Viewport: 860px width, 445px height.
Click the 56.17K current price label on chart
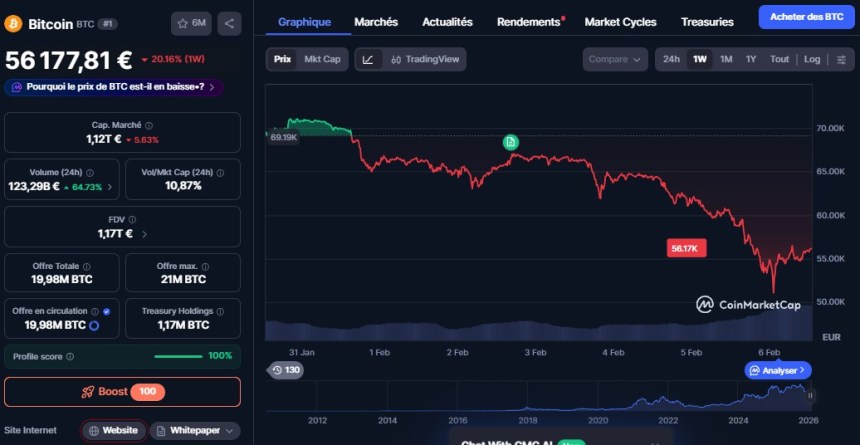tap(686, 249)
